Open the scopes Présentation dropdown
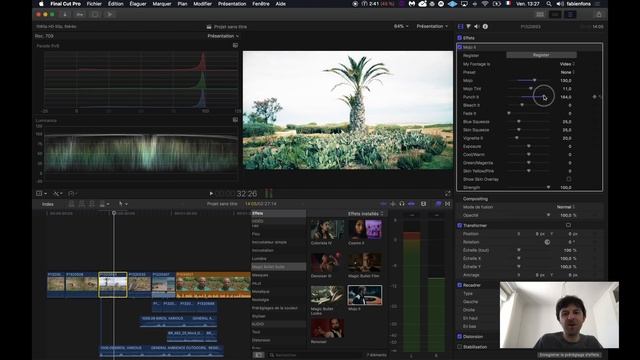Screen dimensions: 640x360 coord(223,36)
